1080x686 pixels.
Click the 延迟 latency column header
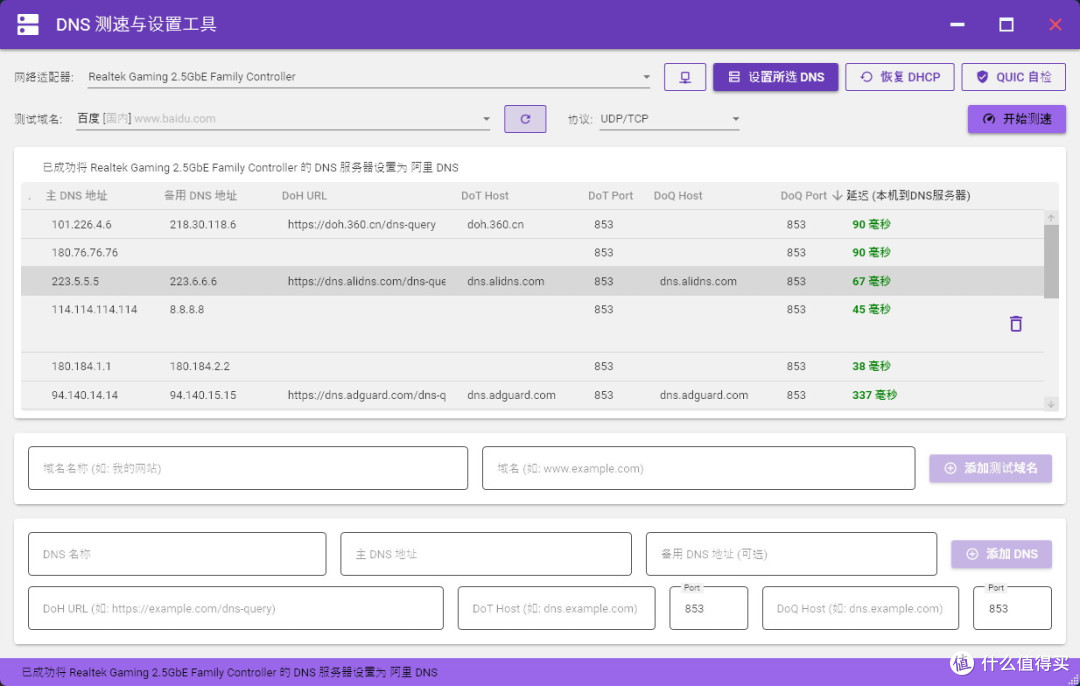(x=908, y=196)
